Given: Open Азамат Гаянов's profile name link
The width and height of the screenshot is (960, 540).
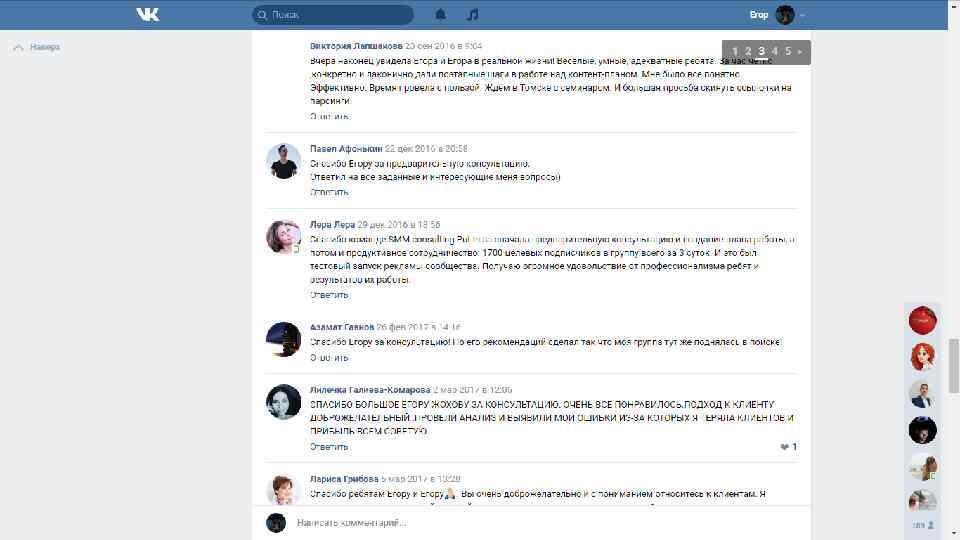Looking at the screenshot, I should pyautogui.click(x=342, y=328).
